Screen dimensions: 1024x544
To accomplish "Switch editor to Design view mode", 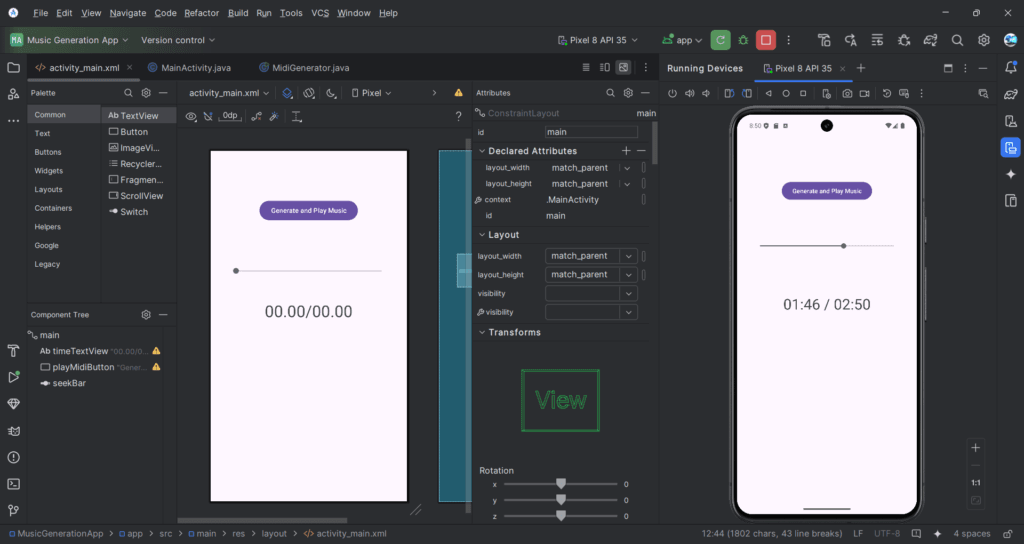I will click(624, 67).
